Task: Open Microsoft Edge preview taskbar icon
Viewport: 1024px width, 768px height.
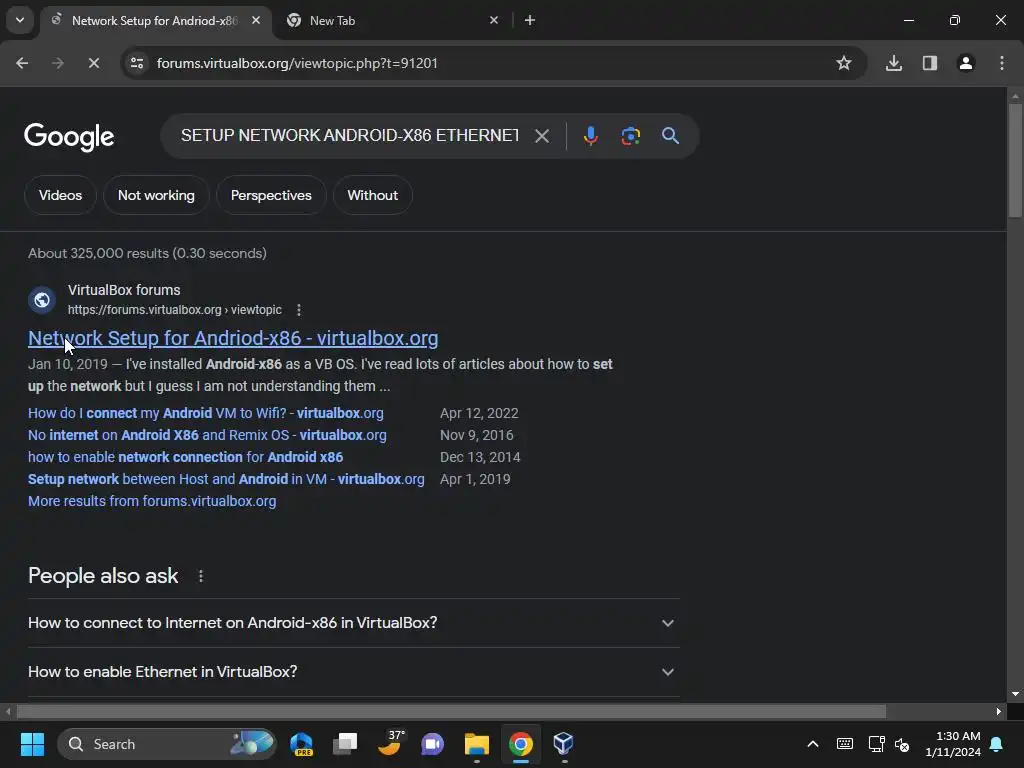Action: (302, 744)
